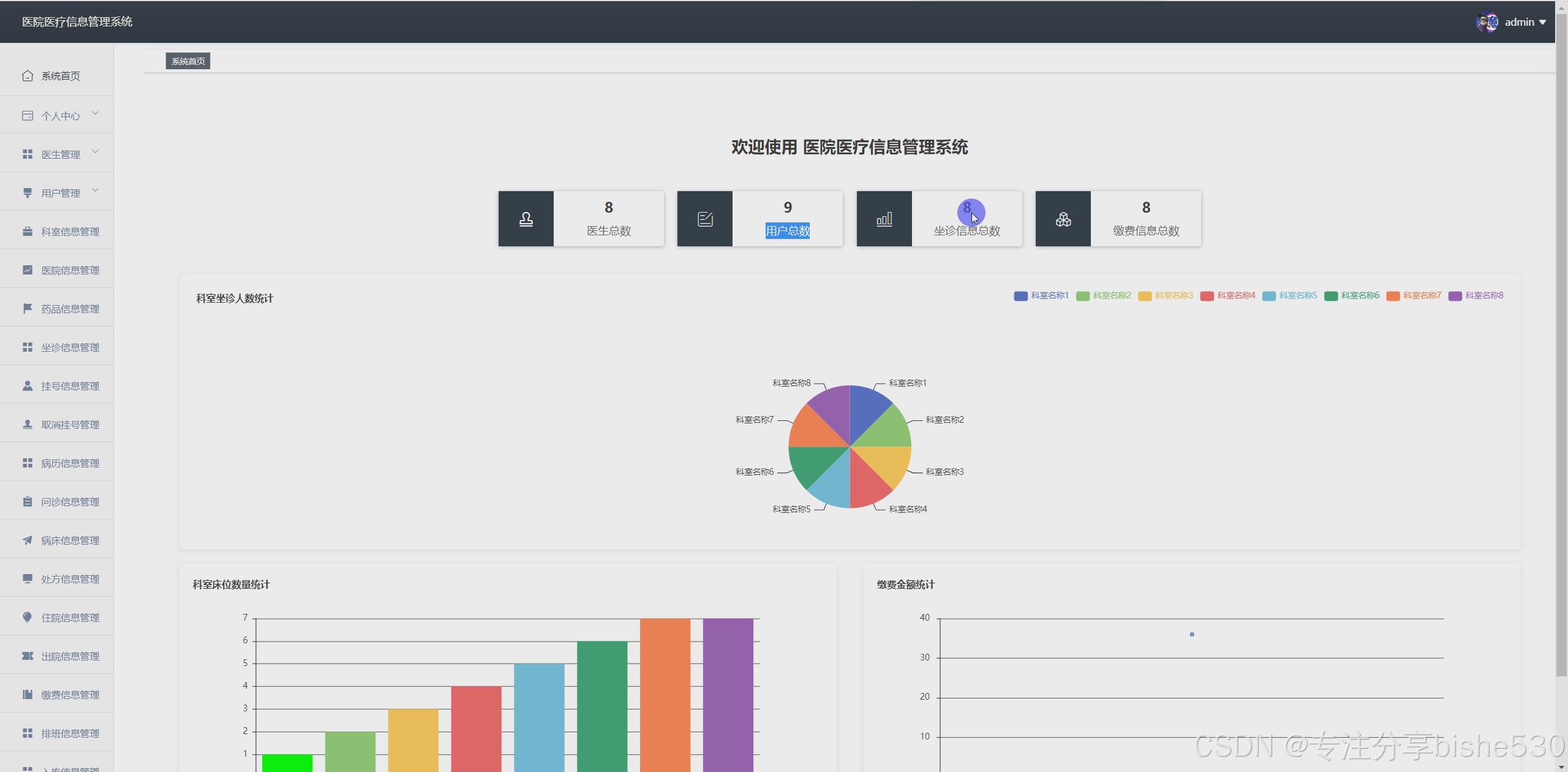This screenshot has height=772, width=1568.
Task: Click the stamp icon on 医生总数 card
Action: point(526,219)
